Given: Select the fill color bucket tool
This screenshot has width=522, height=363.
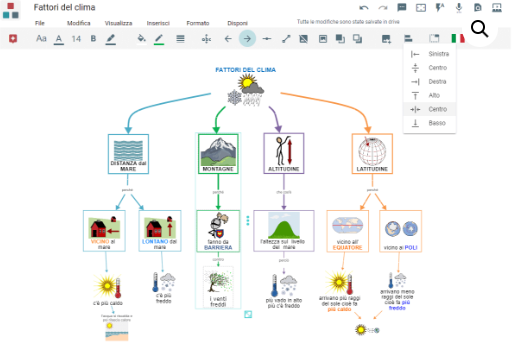Looking at the screenshot, I should point(142,39).
